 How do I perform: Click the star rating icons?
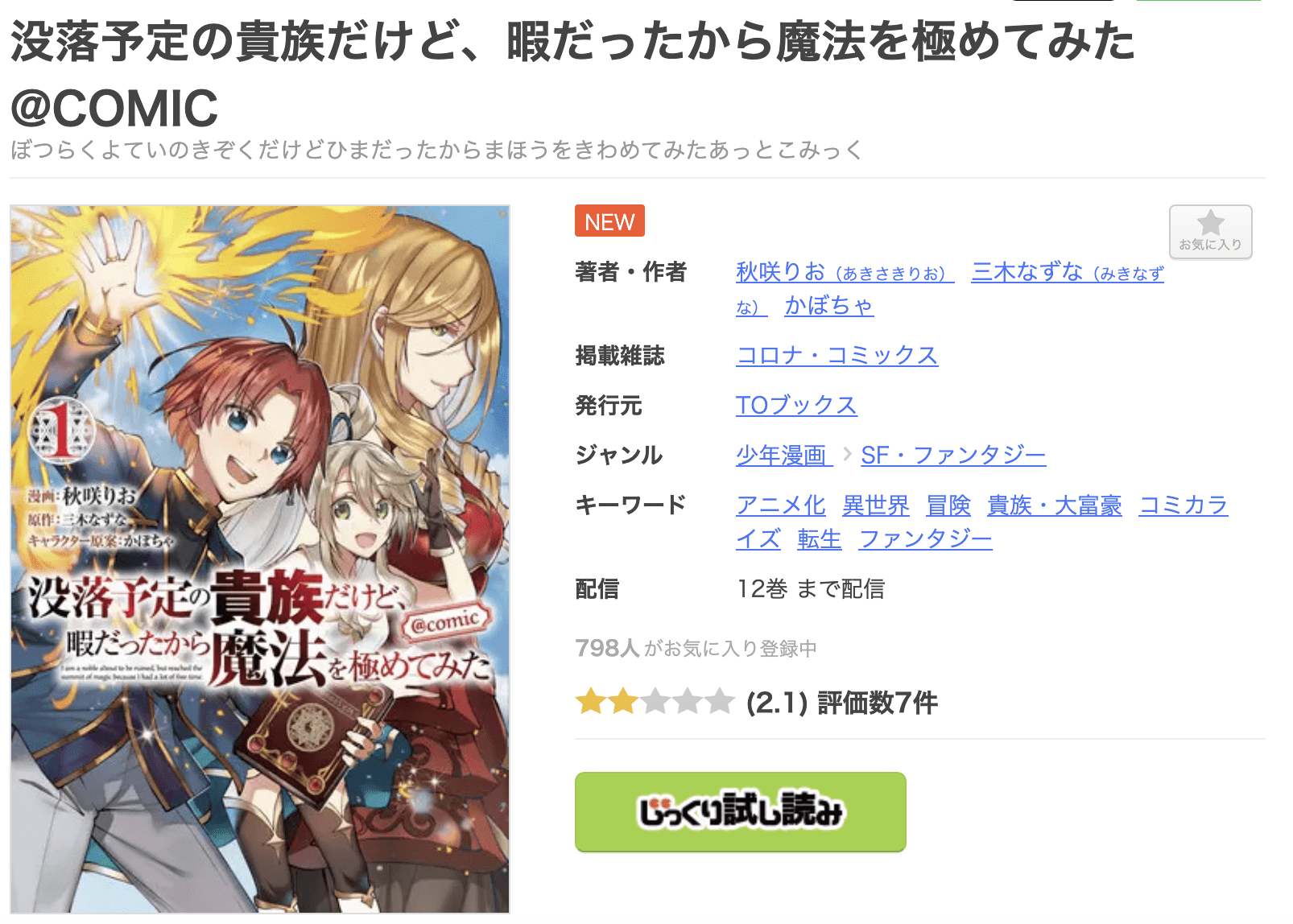(655, 702)
